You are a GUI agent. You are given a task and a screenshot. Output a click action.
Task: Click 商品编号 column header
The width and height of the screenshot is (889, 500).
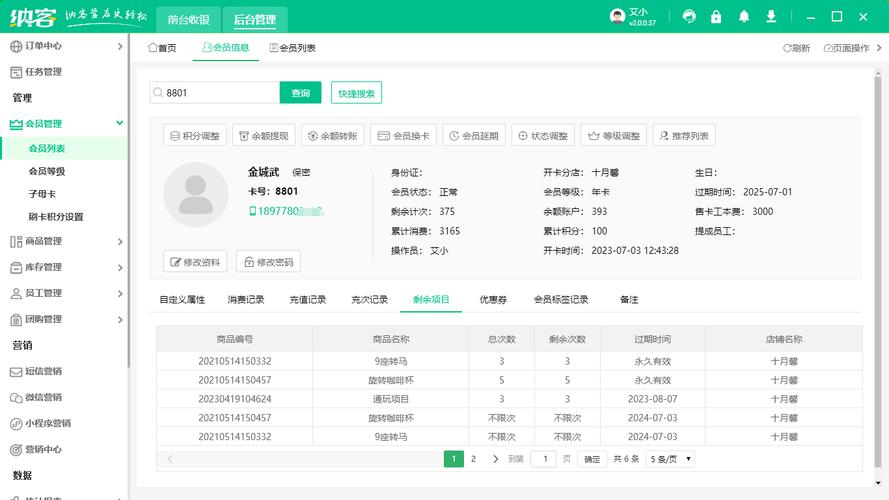pos(235,340)
